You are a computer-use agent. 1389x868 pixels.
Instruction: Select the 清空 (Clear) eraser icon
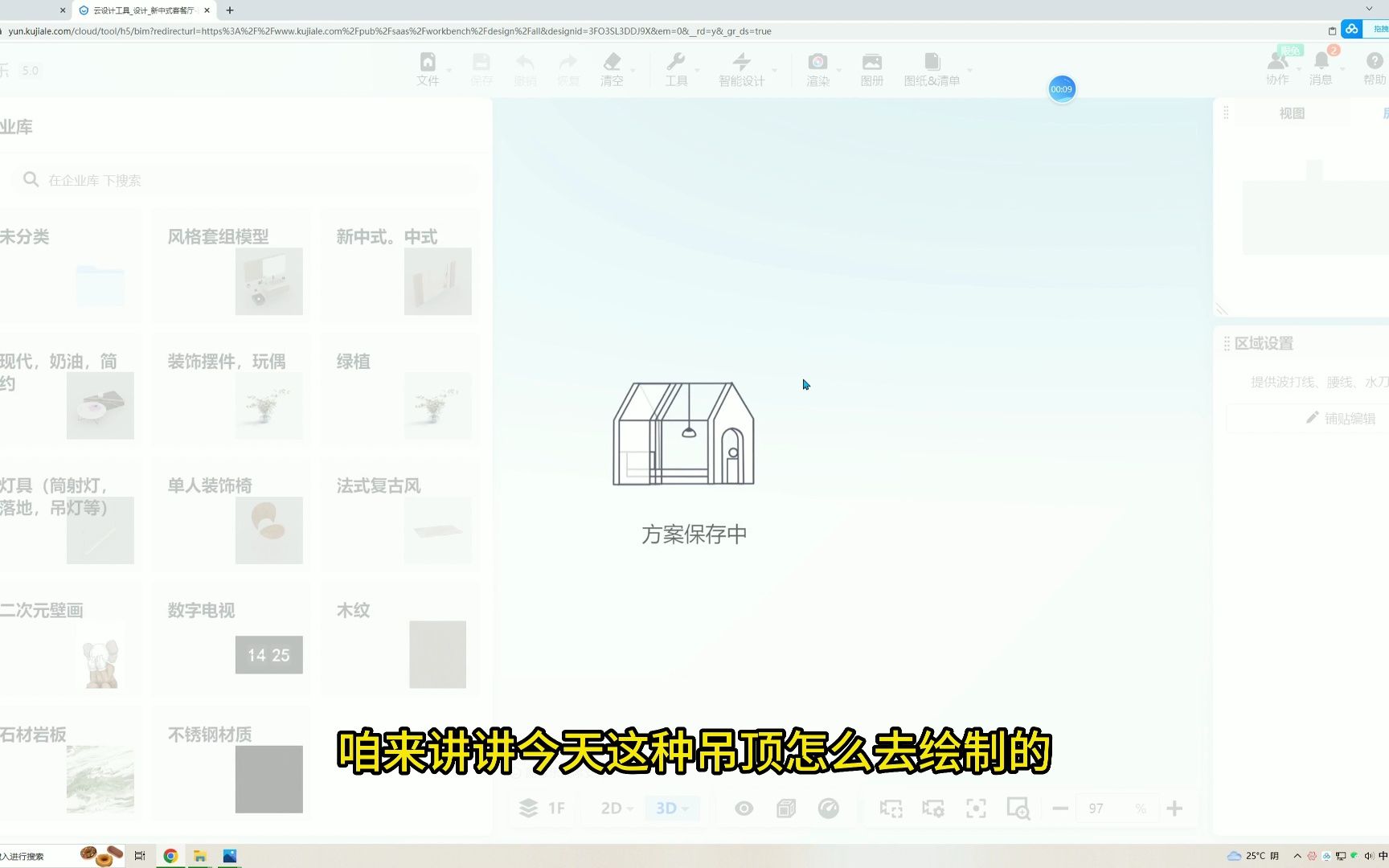[x=612, y=62]
